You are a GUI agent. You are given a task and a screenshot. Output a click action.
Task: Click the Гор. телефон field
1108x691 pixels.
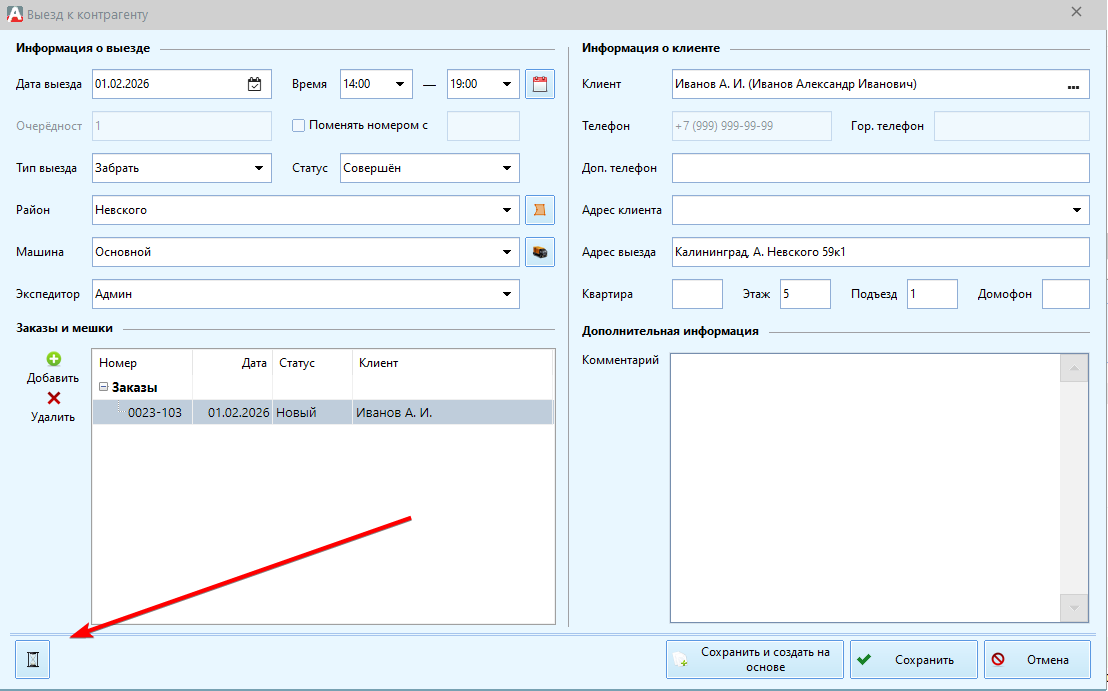pyautogui.click(x=1012, y=126)
